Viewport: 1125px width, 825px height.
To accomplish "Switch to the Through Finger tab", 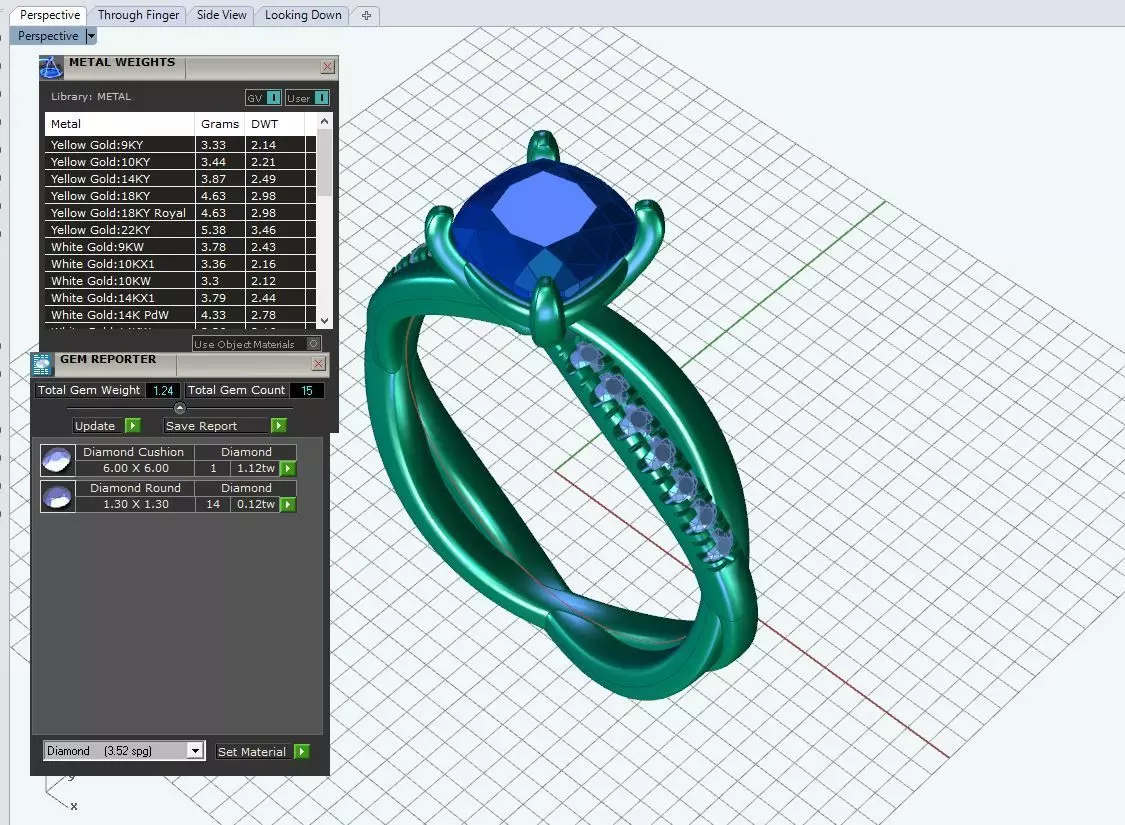I will (138, 15).
